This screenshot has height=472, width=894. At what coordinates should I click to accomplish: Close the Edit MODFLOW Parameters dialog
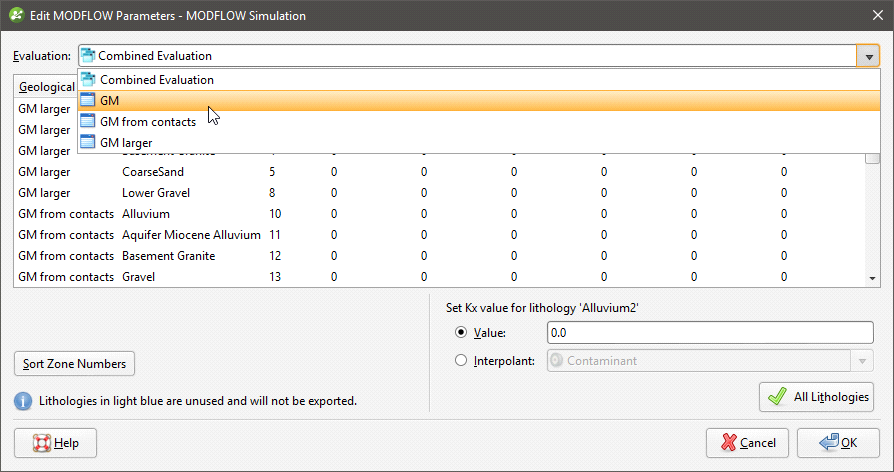pos(878,15)
